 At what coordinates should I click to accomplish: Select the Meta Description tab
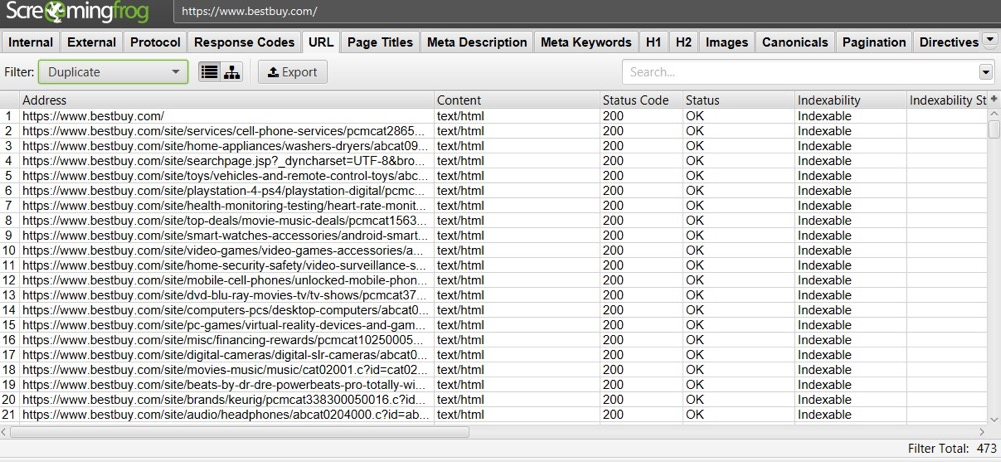tap(476, 42)
